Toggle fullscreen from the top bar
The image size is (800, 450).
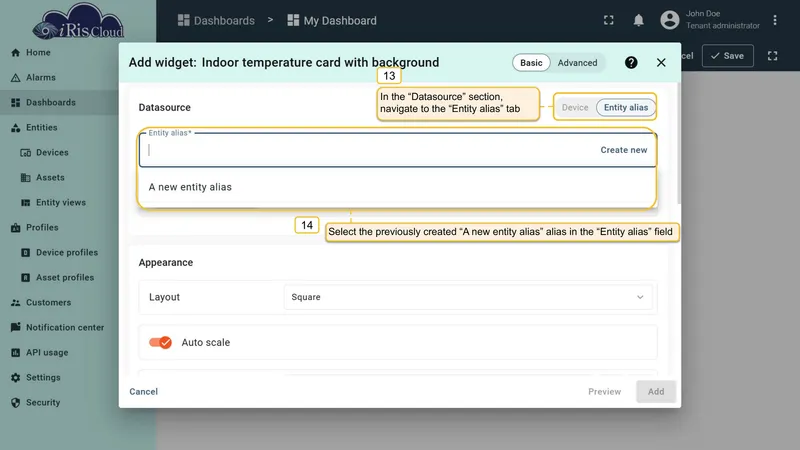pos(609,20)
